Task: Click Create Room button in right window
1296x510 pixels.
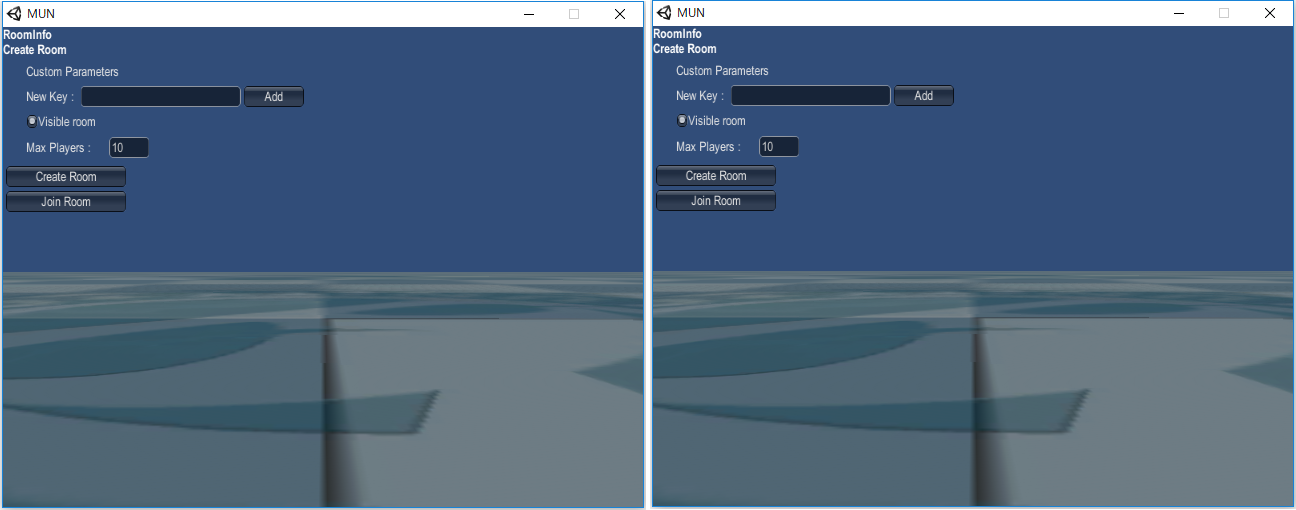Action: pyautogui.click(x=716, y=176)
